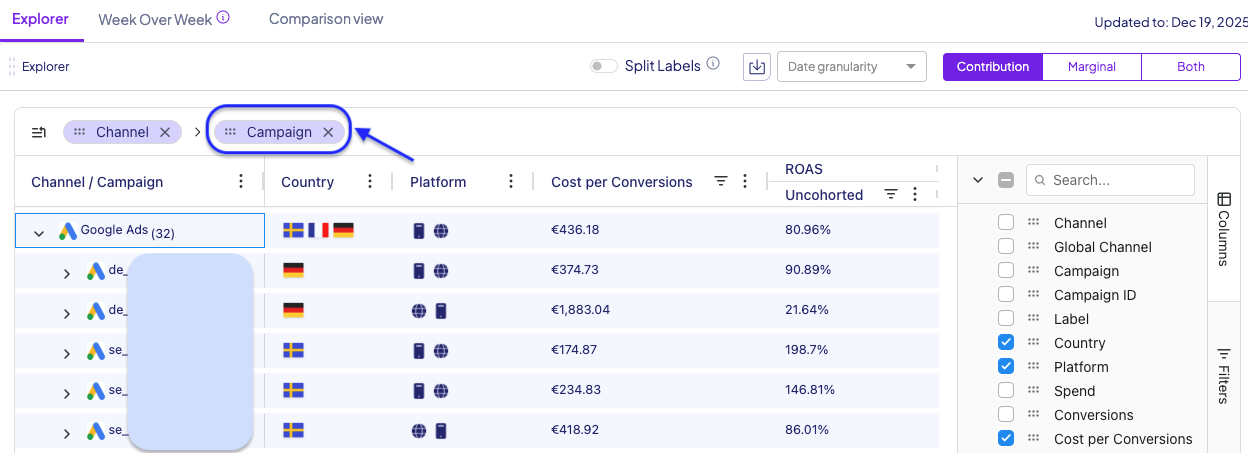Open the Platform column three-dot menu

(511, 181)
